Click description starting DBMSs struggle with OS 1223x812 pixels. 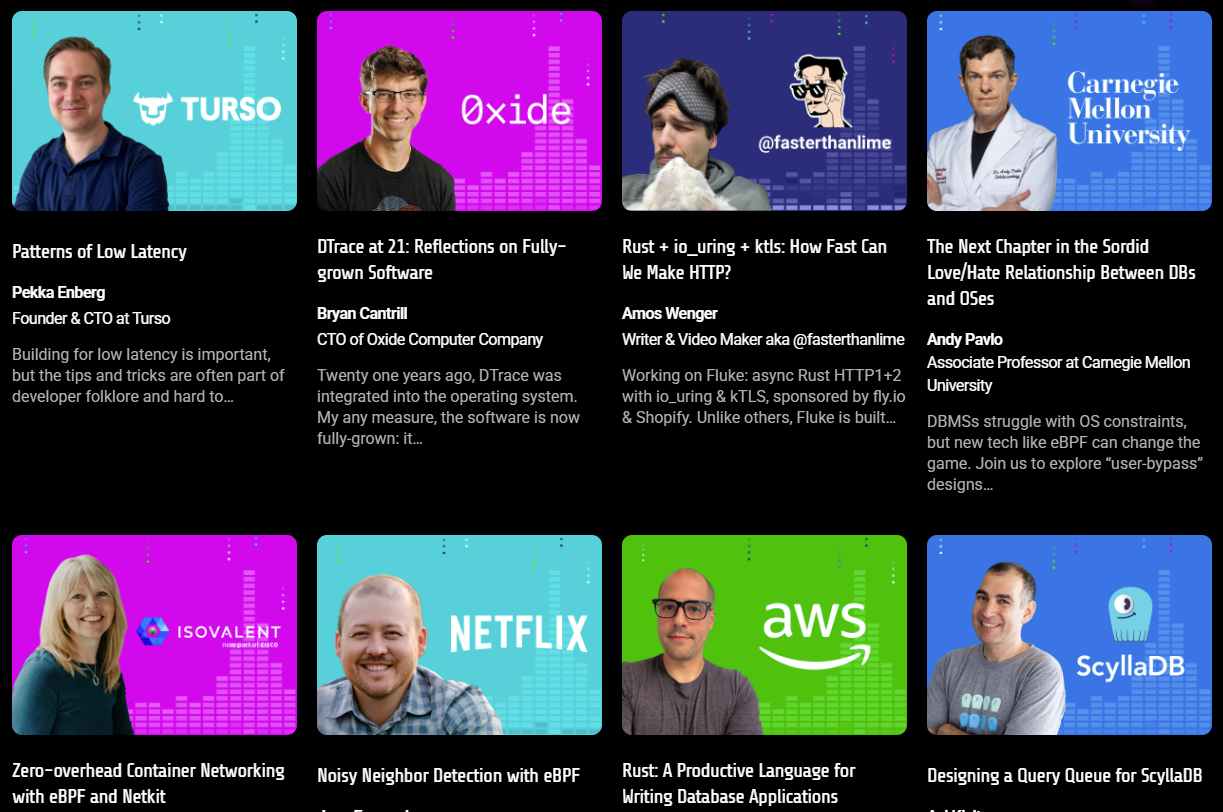[1064, 453]
